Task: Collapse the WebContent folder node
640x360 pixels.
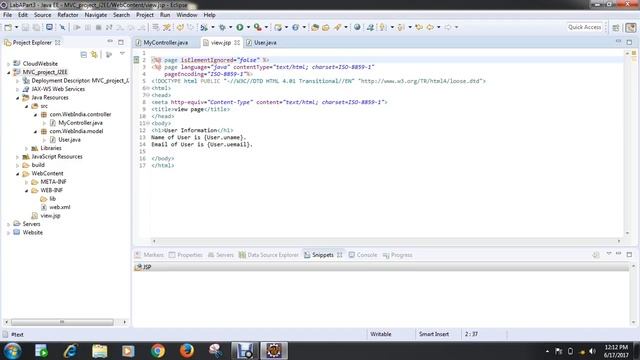Action: [x=18, y=173]
